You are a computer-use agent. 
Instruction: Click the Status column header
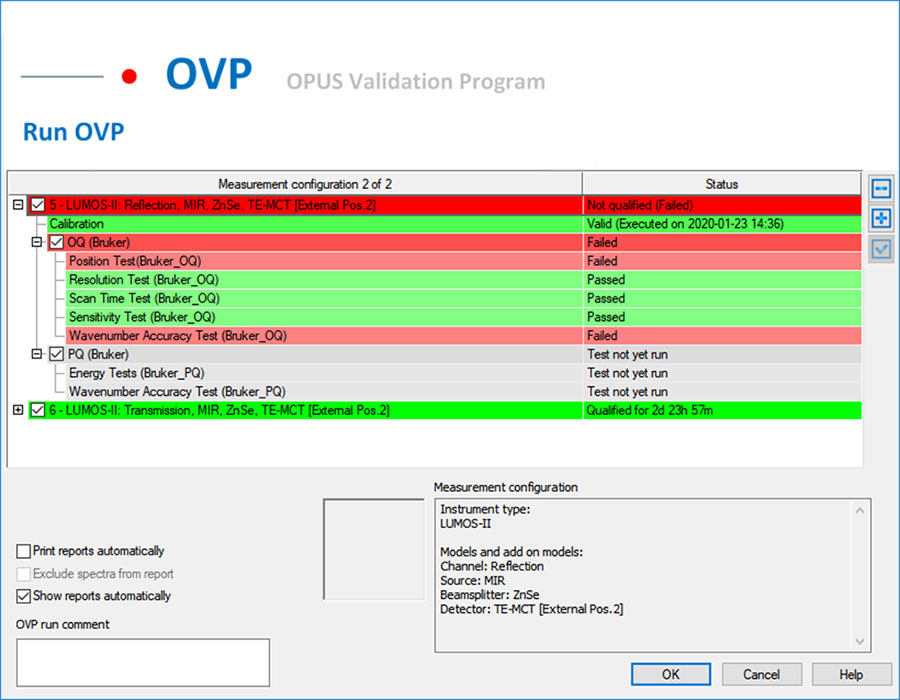pyautogui.click(x=721, y=184)
